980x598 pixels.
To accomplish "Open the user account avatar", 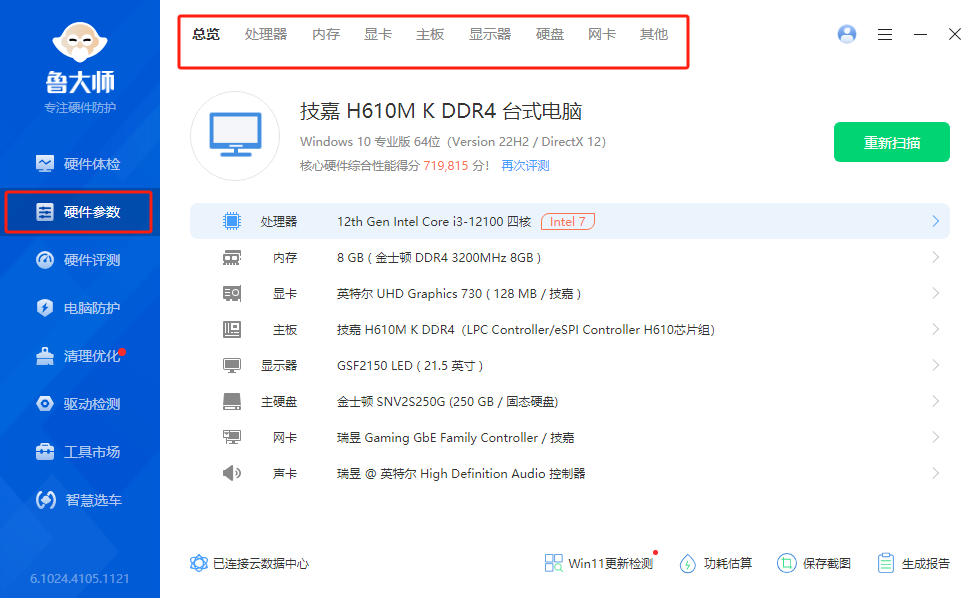I will pyautogui.click(x=847, y=34).
